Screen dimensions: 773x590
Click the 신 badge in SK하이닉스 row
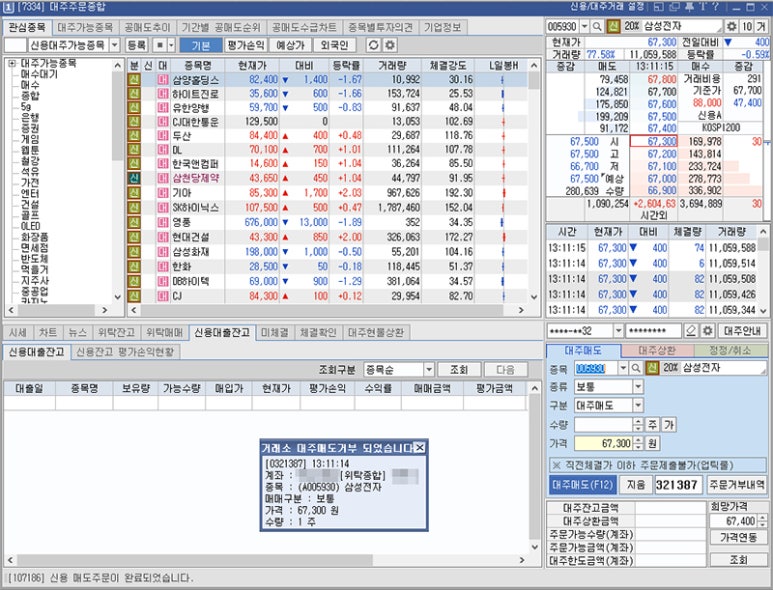(x=134, y=208)
